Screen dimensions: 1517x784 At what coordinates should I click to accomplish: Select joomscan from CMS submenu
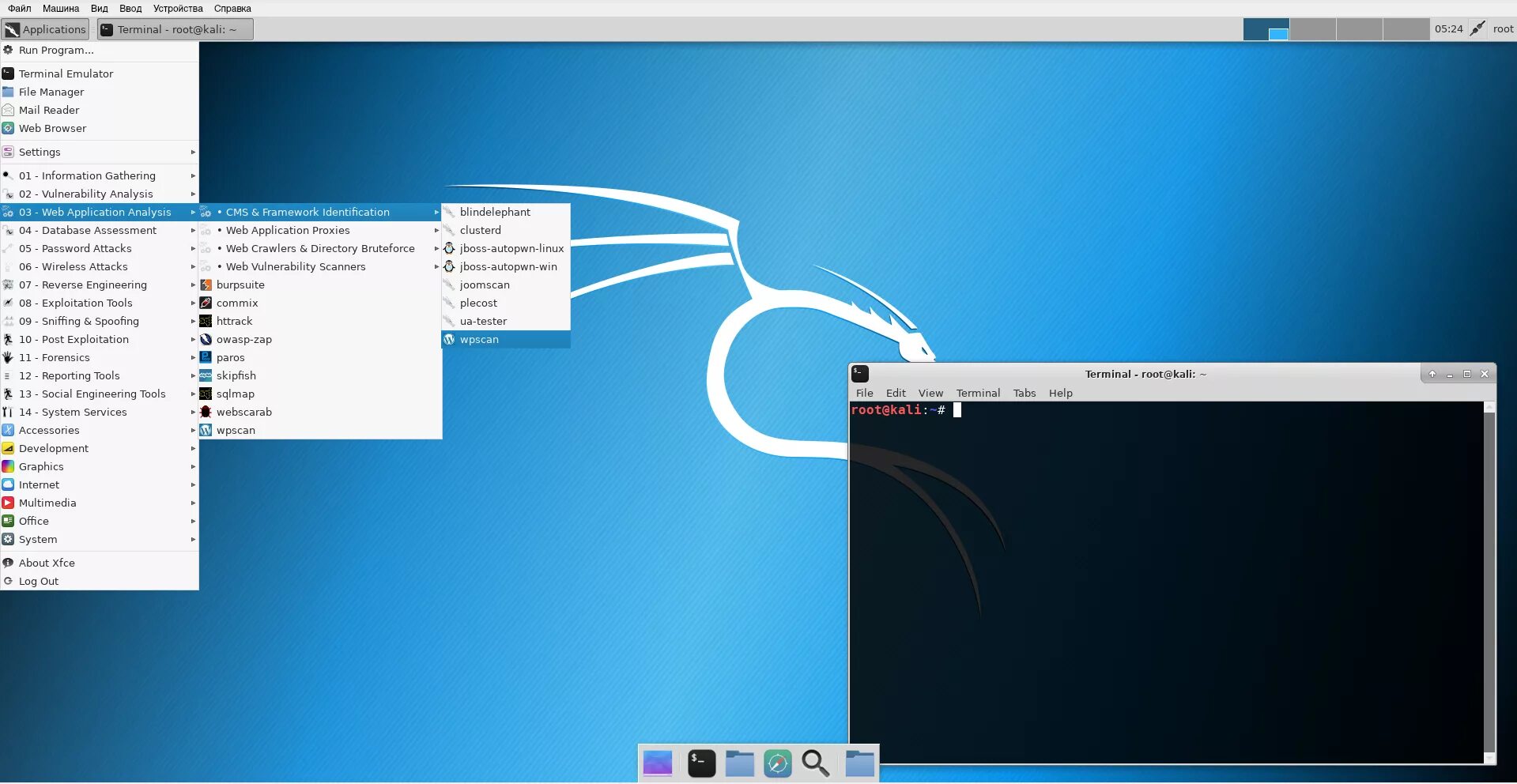506,285
